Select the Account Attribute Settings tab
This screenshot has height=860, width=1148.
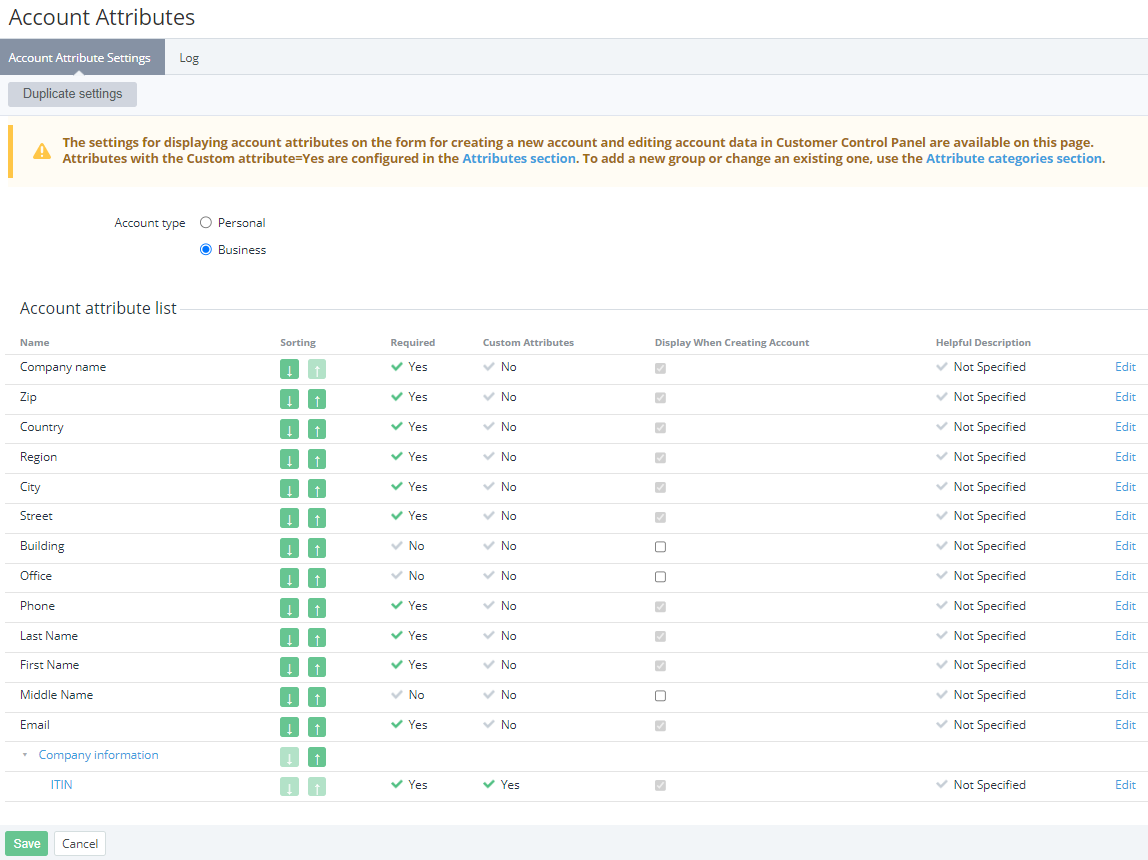[x=82, y=57]
